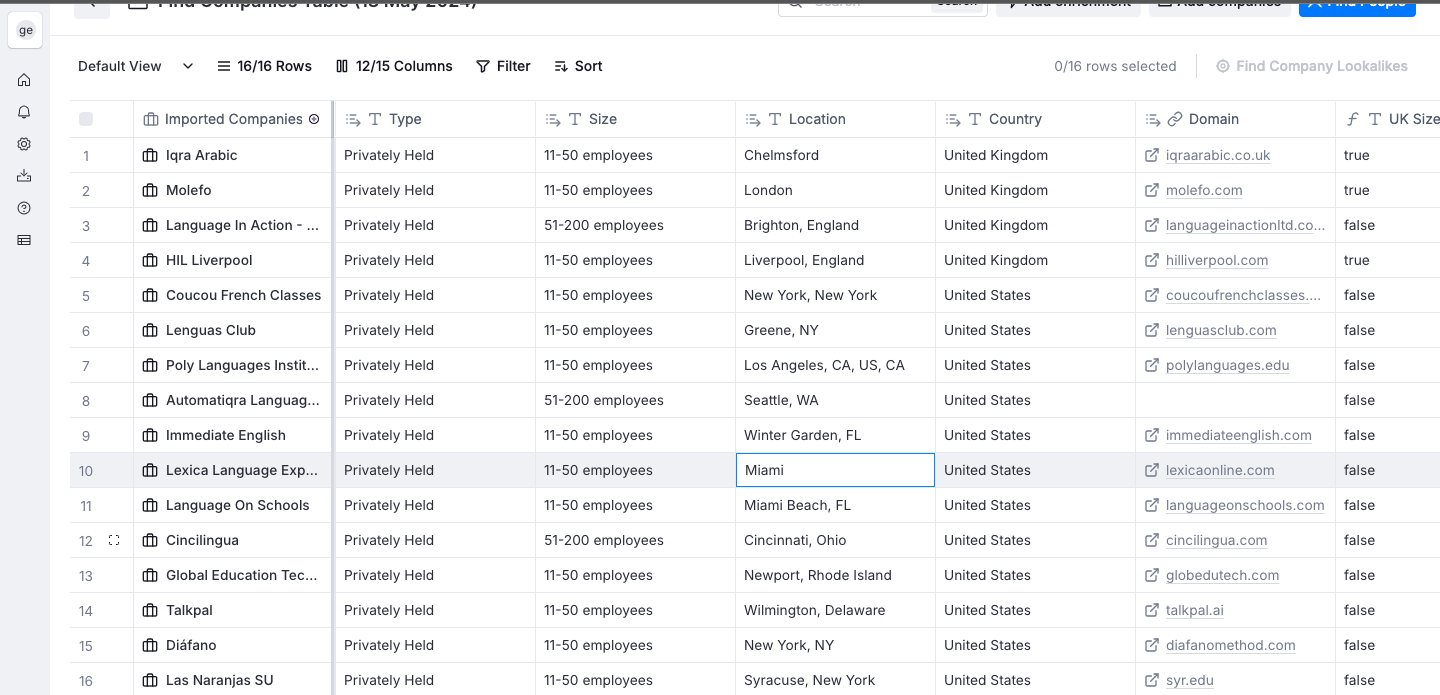Go to Home from the sidebar

coord(24,80)
